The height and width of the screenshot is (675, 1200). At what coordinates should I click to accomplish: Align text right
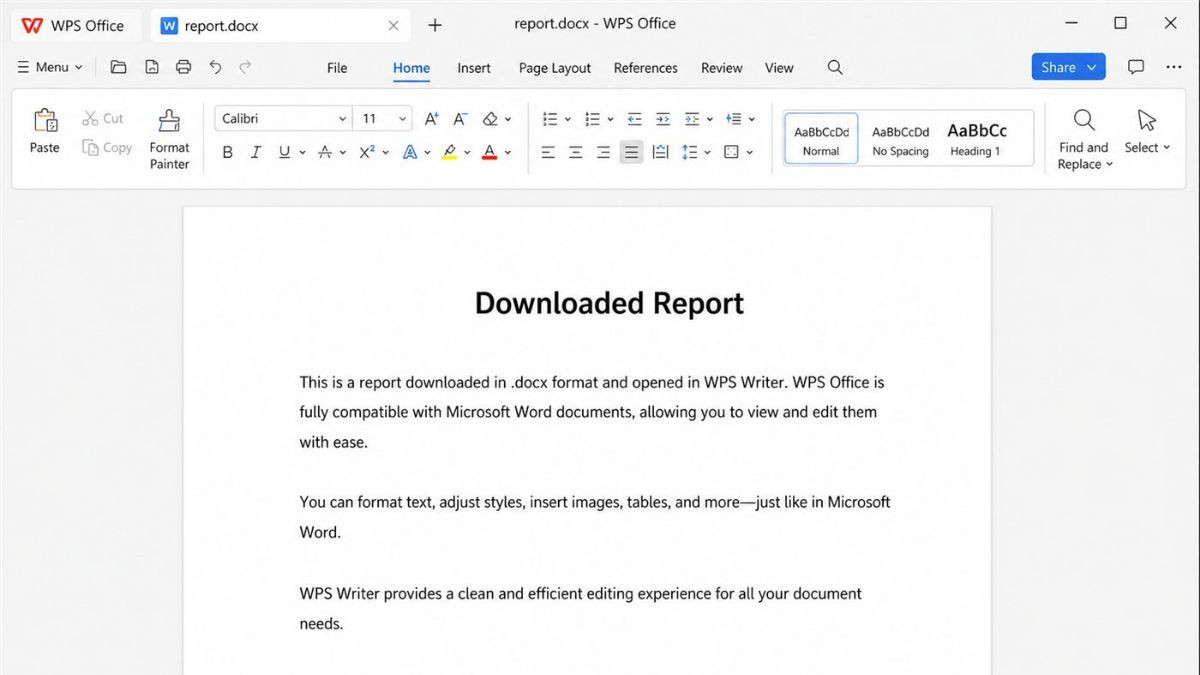click(x=603, y=152)
